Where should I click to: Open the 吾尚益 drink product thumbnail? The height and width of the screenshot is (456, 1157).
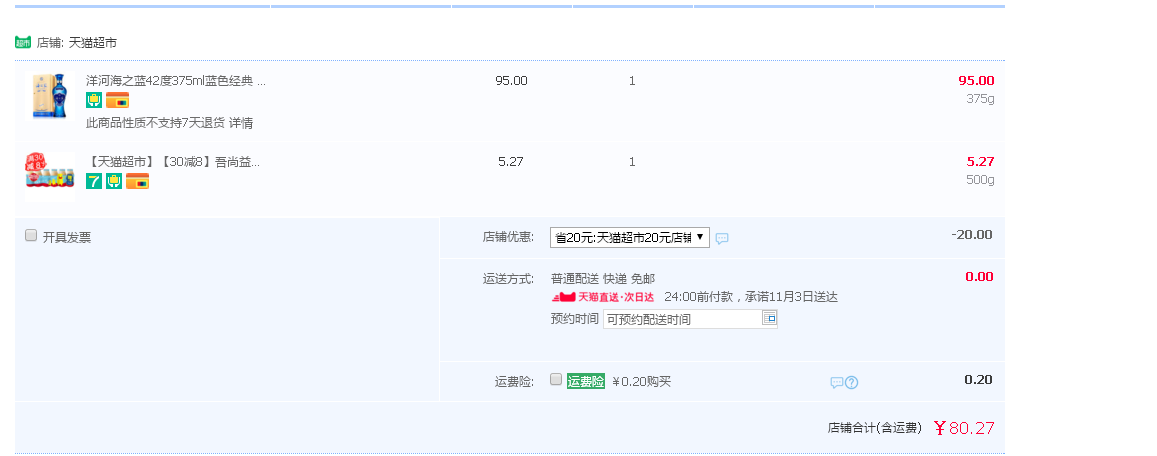pyautogui.click(x=50, y=176)
